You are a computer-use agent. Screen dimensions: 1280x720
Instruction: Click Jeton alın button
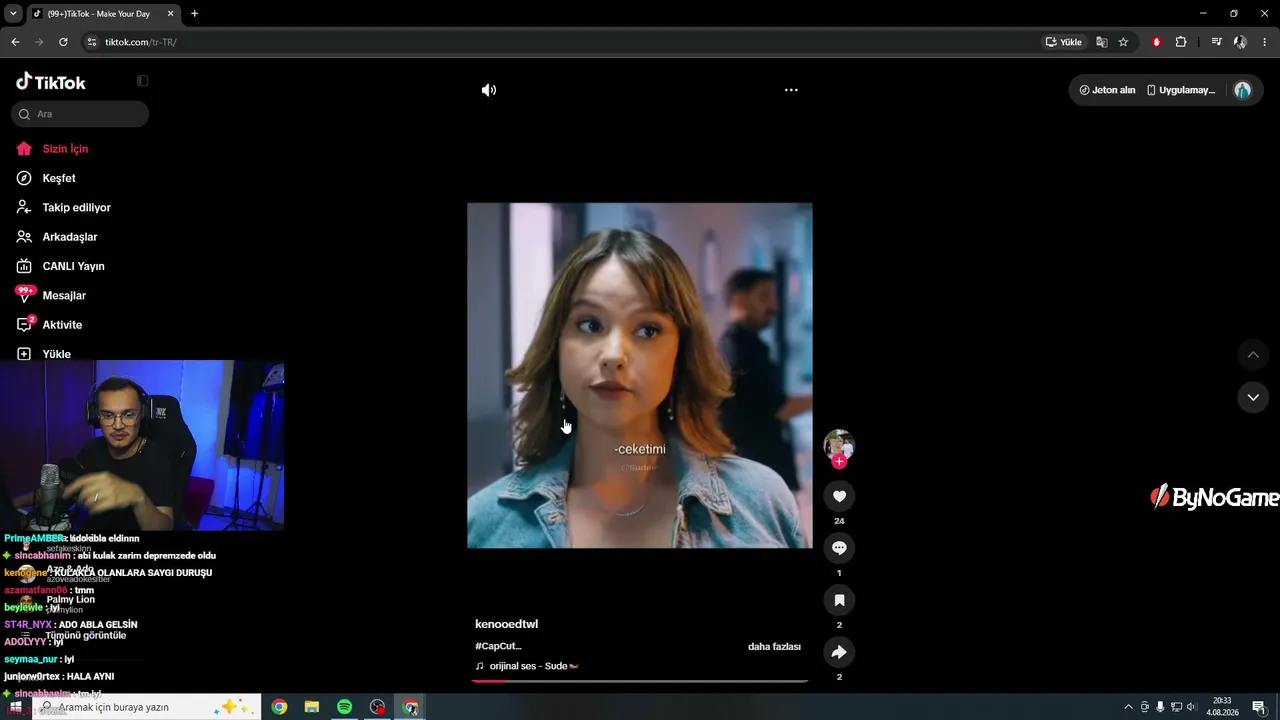coord(1107,90)
